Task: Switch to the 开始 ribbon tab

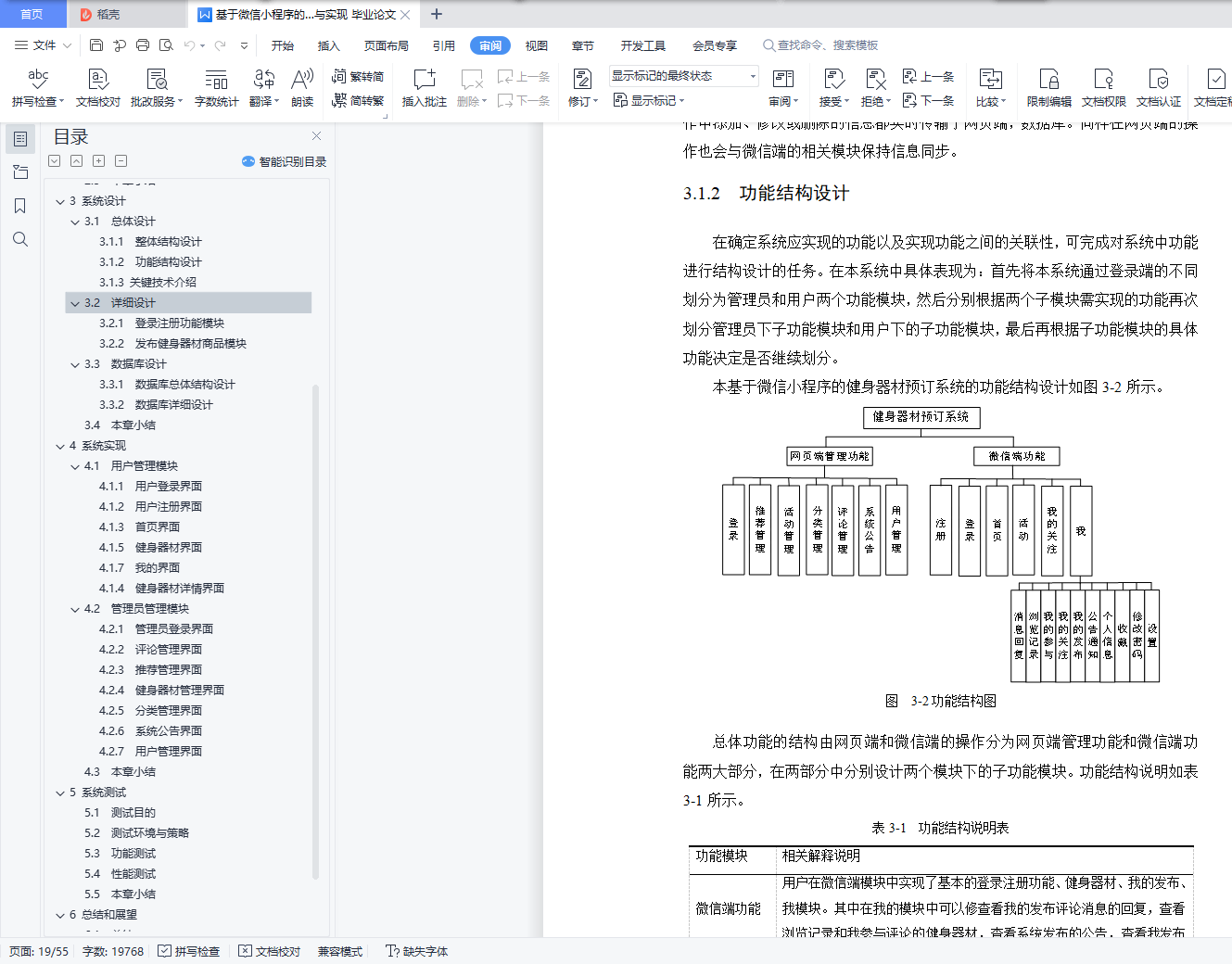Action: tap(283, 45)
